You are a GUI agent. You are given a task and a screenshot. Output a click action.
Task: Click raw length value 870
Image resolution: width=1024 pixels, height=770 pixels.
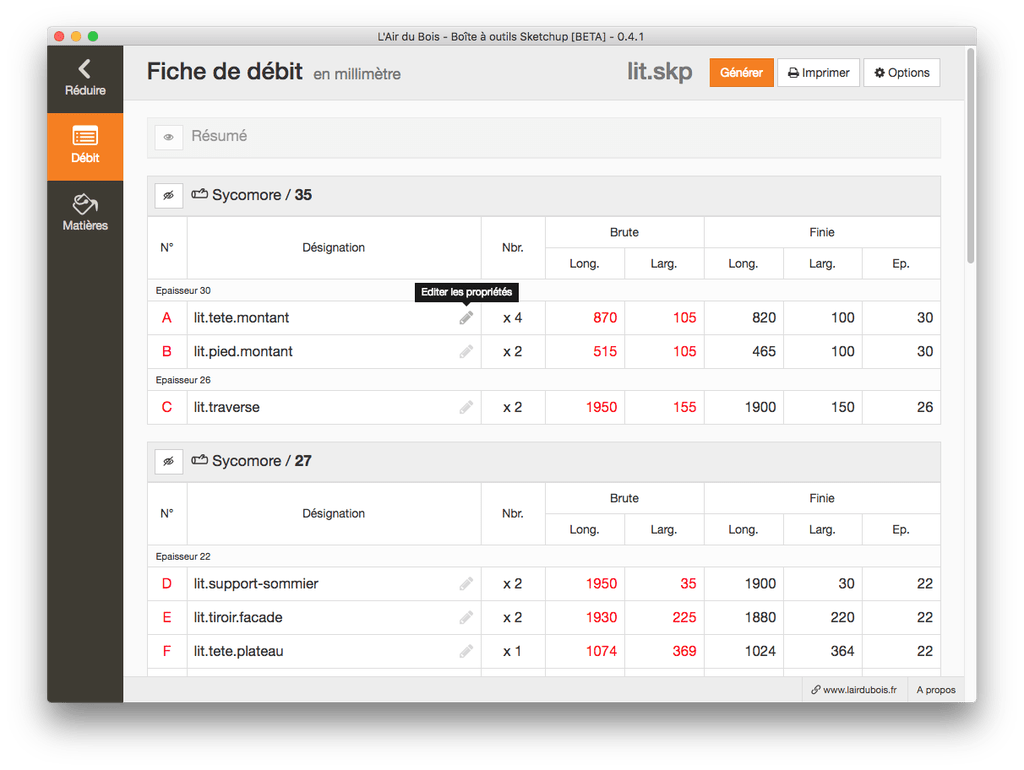tap(605, 318)
